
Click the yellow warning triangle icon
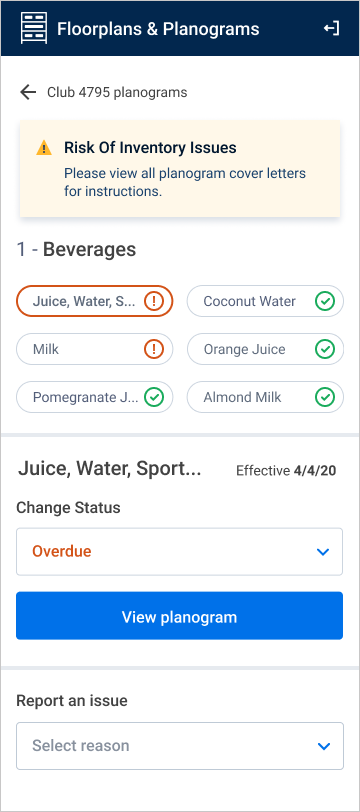coord(44,148)
